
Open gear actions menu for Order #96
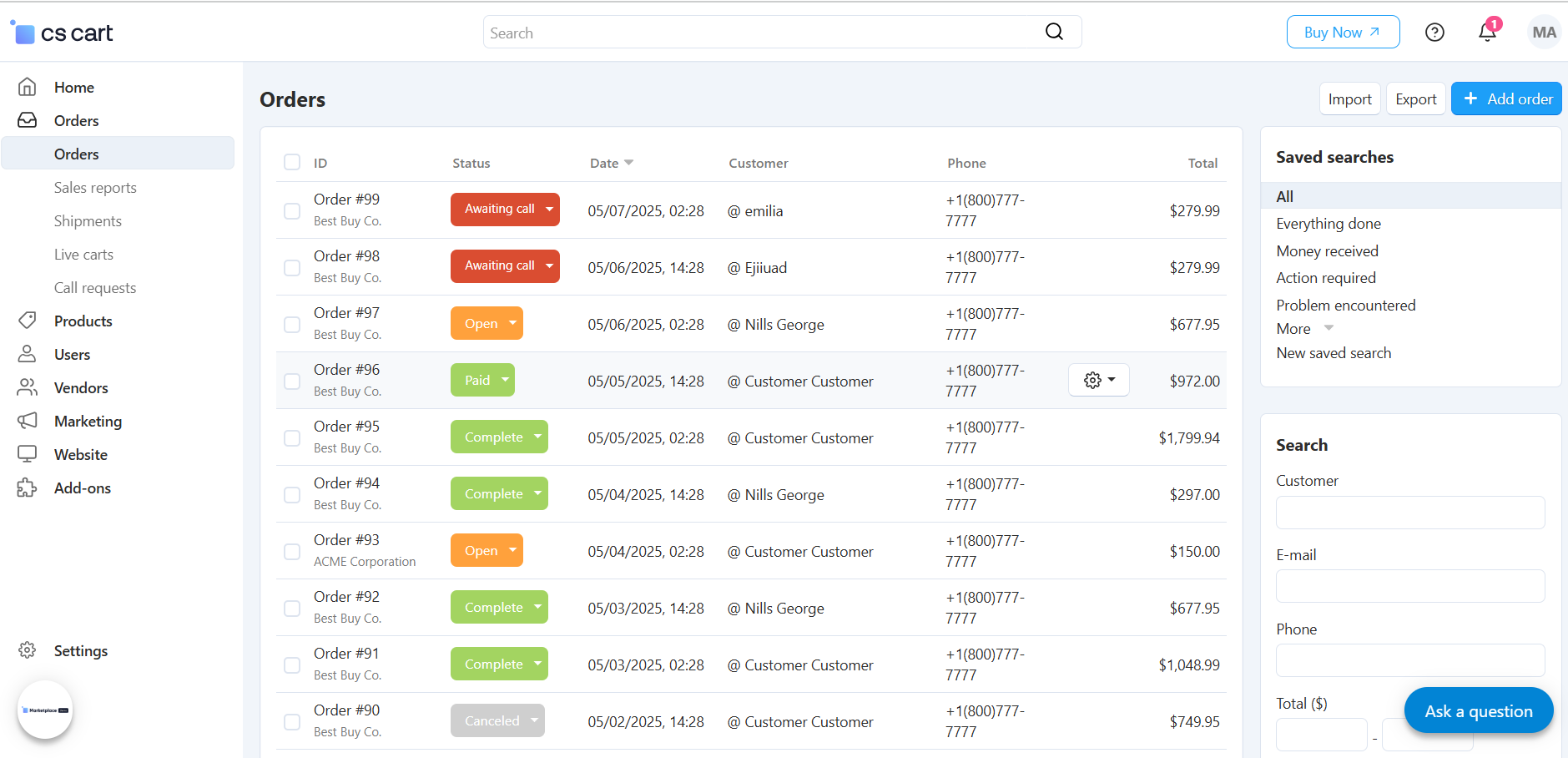pyautogui.click(x=1099, y=380)
